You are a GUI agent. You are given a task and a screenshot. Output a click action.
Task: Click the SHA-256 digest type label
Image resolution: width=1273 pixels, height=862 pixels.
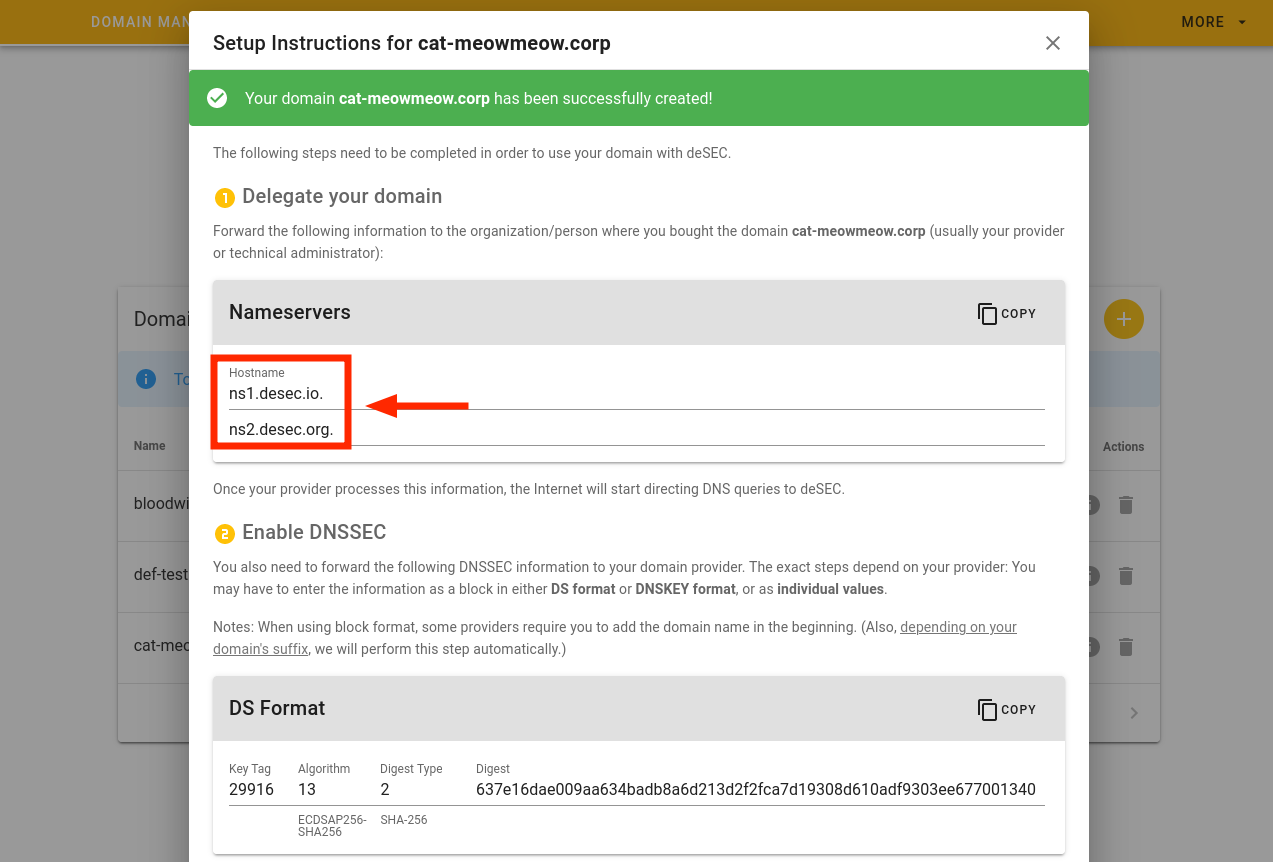(x=404, y=820)
